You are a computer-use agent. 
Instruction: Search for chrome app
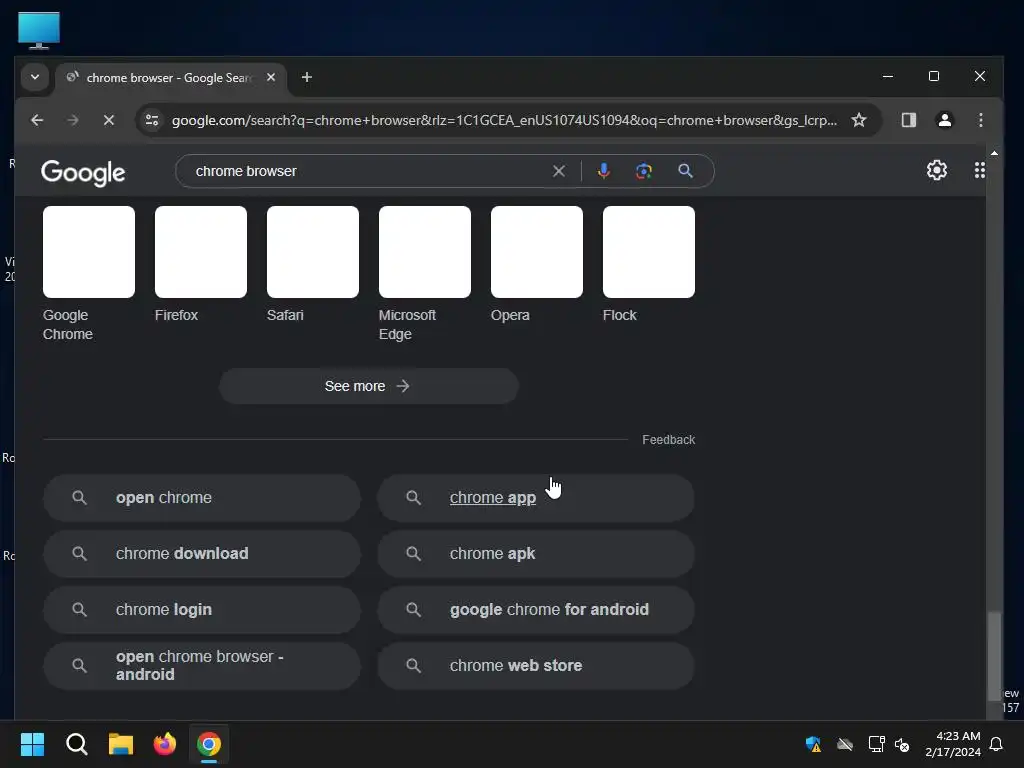(x=536, y=498)
